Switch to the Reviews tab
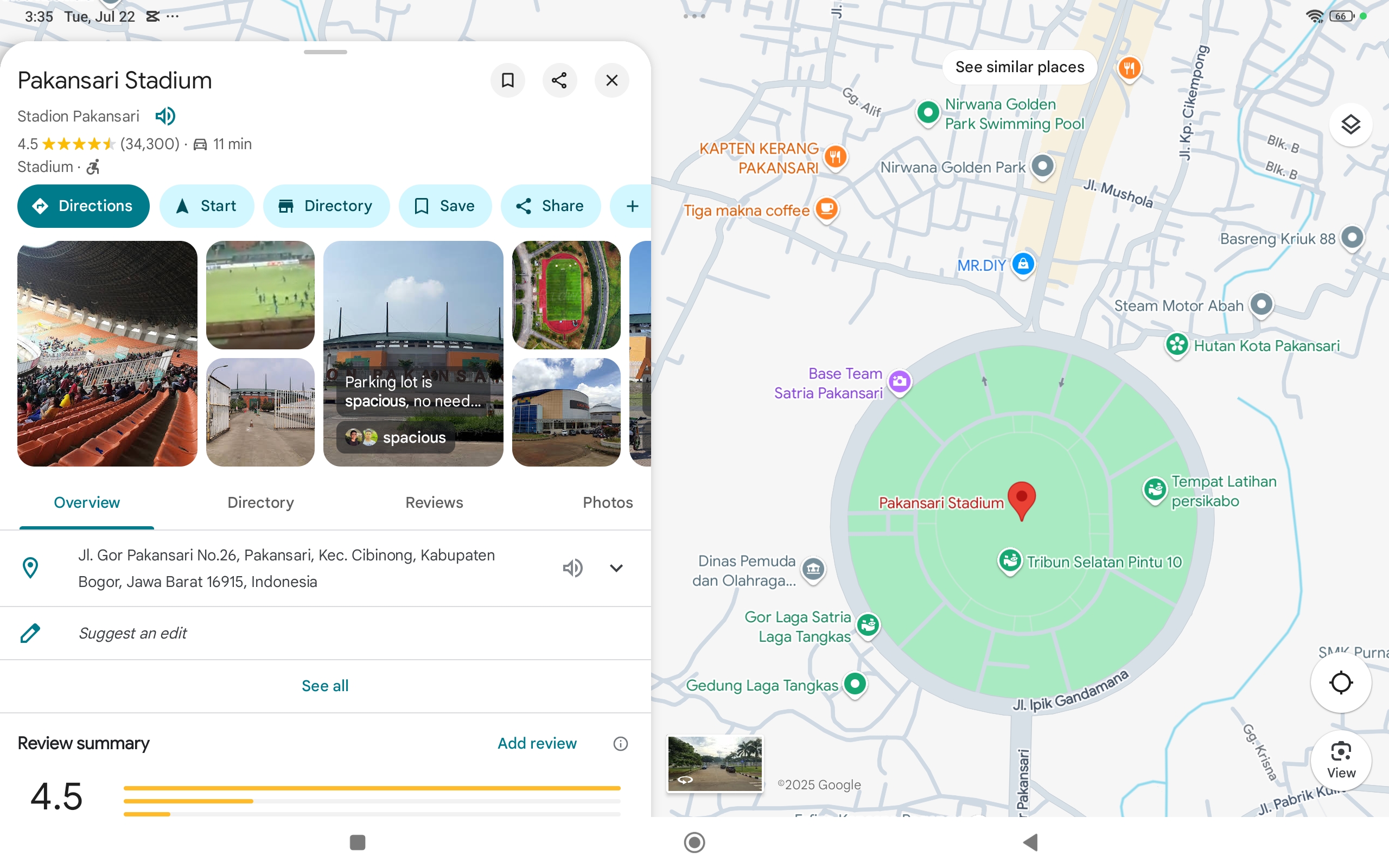 click(x=434, y=502)
